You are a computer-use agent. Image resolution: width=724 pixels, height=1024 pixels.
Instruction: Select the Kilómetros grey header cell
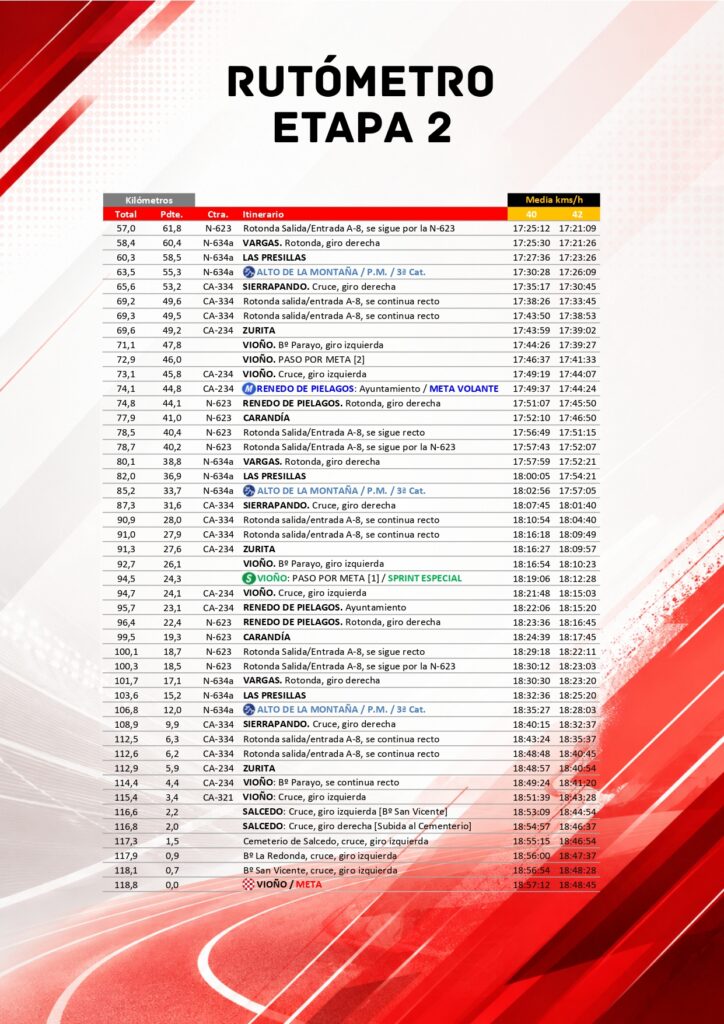point(148,200)
